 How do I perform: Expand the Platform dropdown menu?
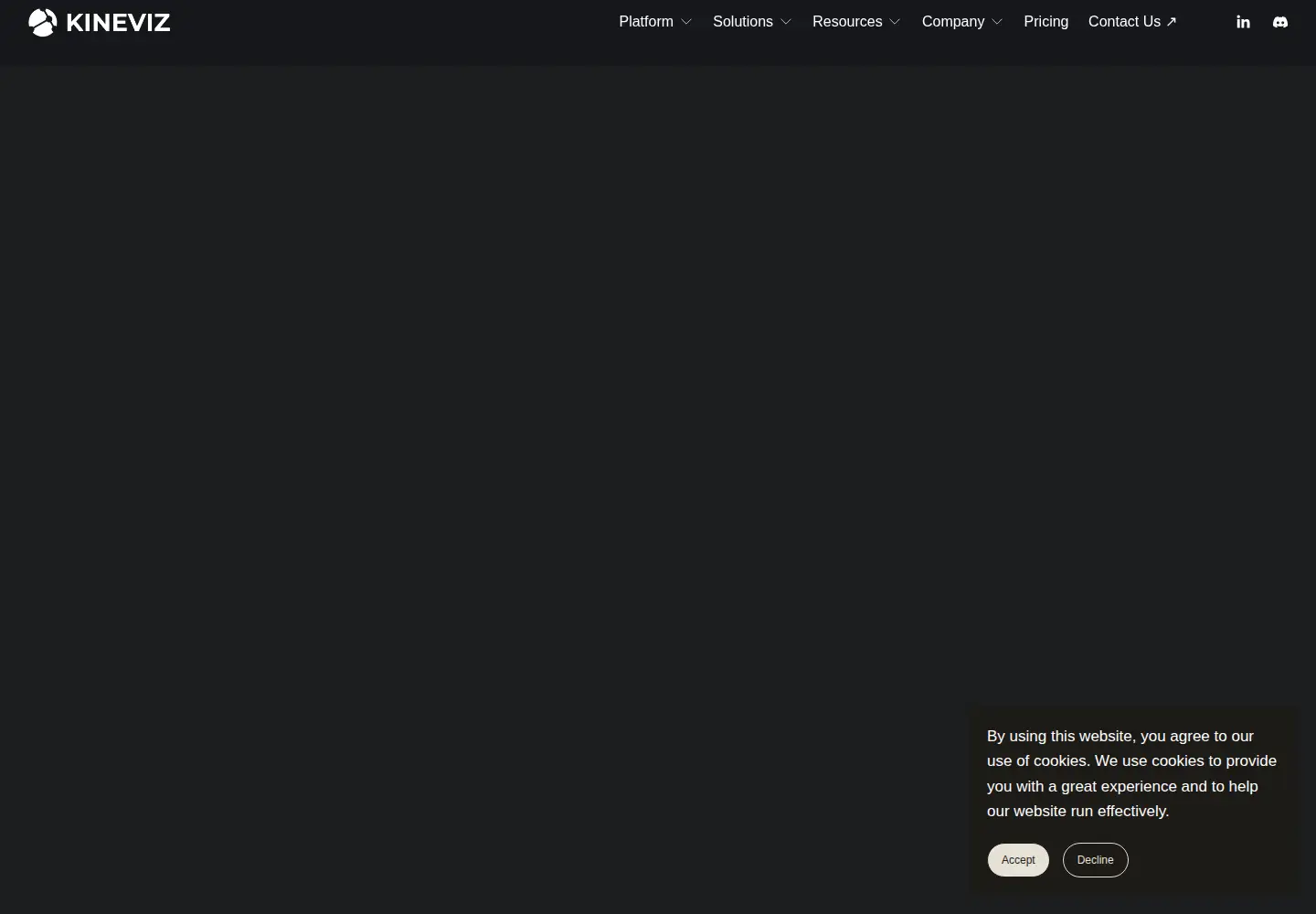(x=655, y=22)
